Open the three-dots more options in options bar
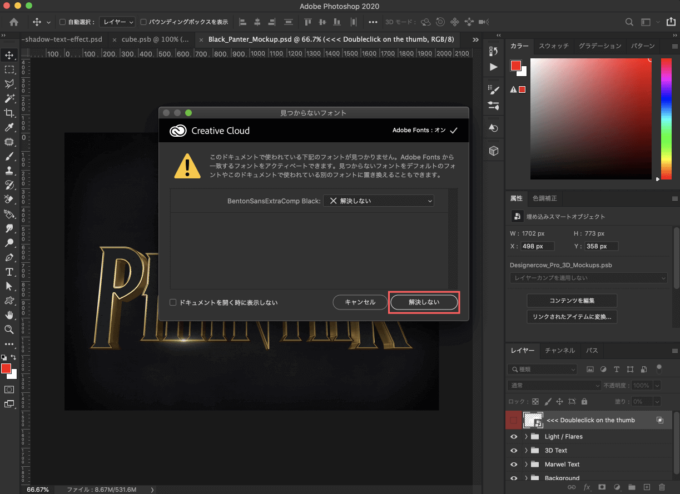 373,22
